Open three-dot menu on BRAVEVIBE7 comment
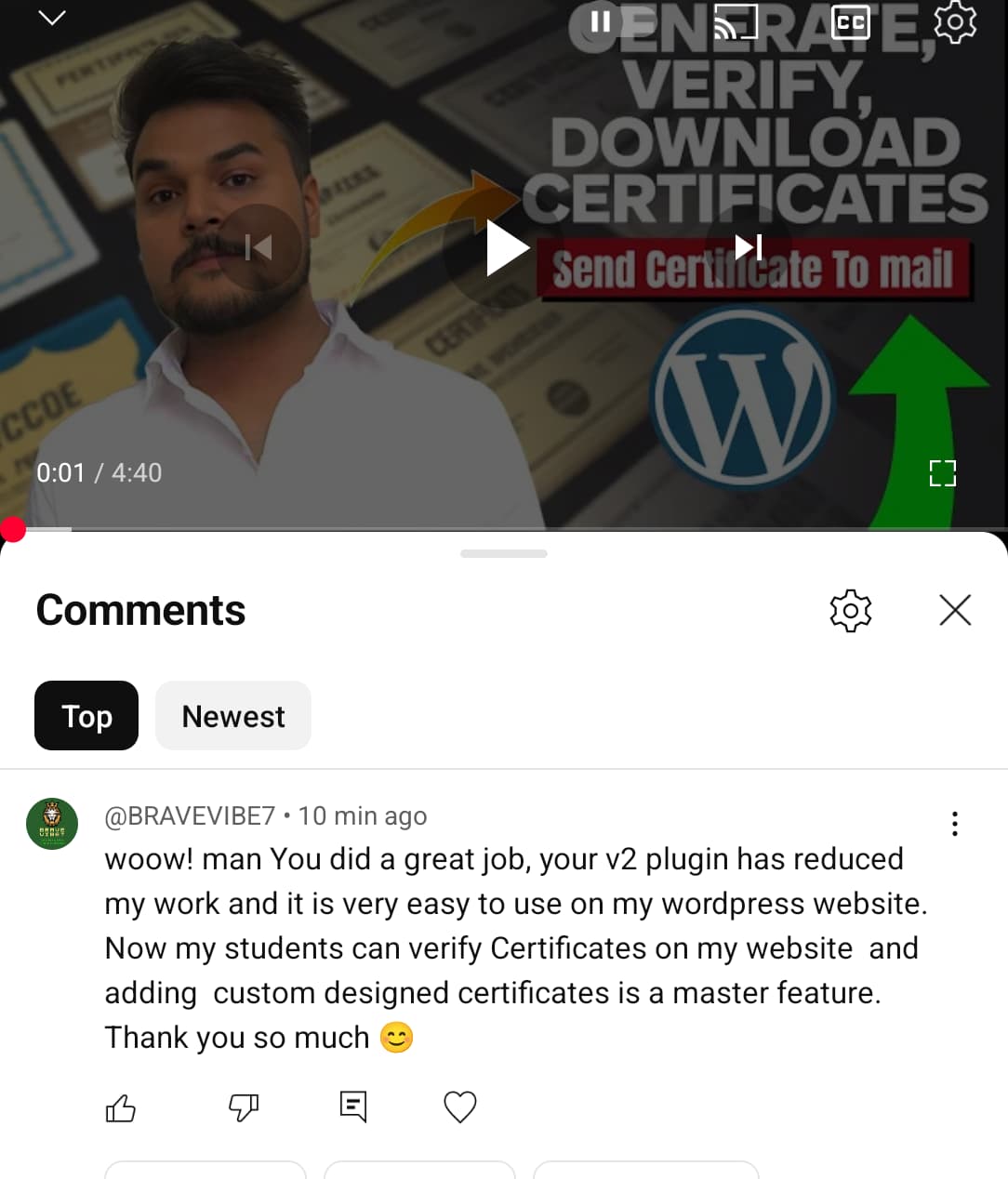The width and height of the screenshot is (1008, 1179). [x=955, y=824]
